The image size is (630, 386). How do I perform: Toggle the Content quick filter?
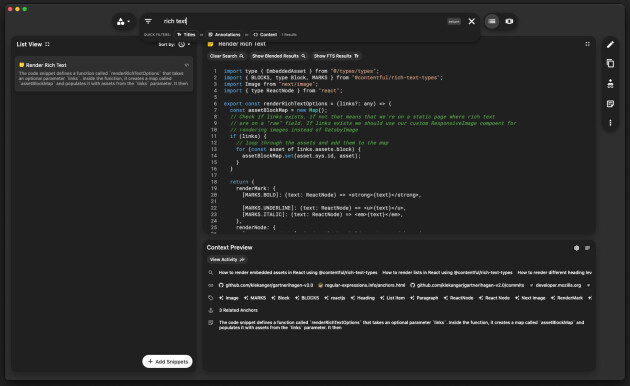pos(265,35)
